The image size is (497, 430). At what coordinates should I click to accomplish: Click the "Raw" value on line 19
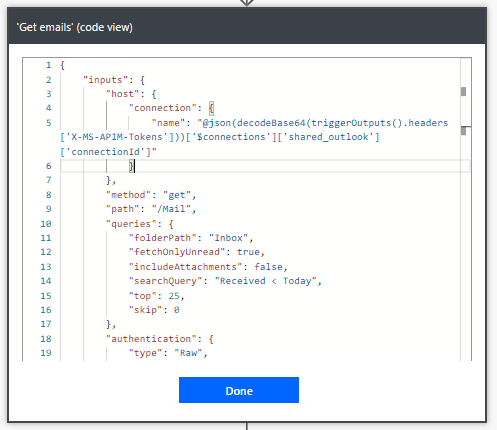coord(188,353)
